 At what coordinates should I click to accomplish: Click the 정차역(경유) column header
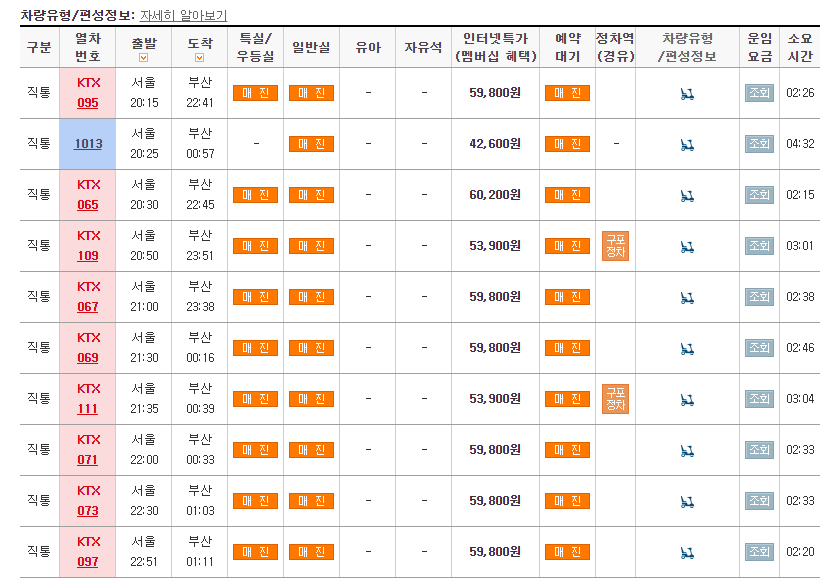pyautogui.click(x=615, y=47)
